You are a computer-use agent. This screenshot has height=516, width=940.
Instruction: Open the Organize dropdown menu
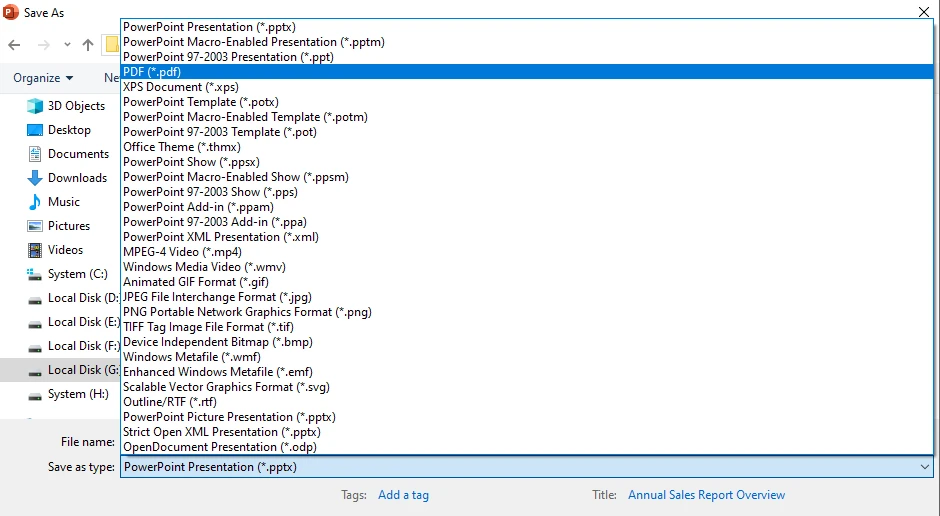[43, 78]
